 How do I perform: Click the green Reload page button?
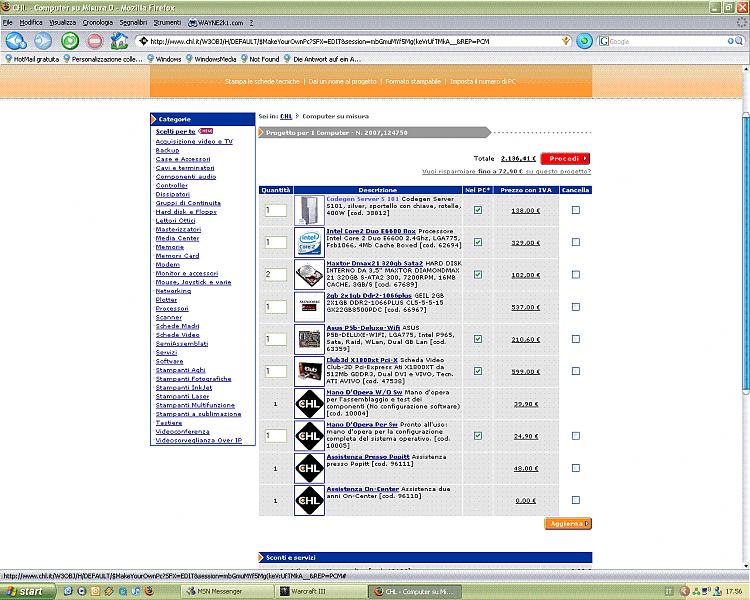pyautogui.click(x=70, y=41)
